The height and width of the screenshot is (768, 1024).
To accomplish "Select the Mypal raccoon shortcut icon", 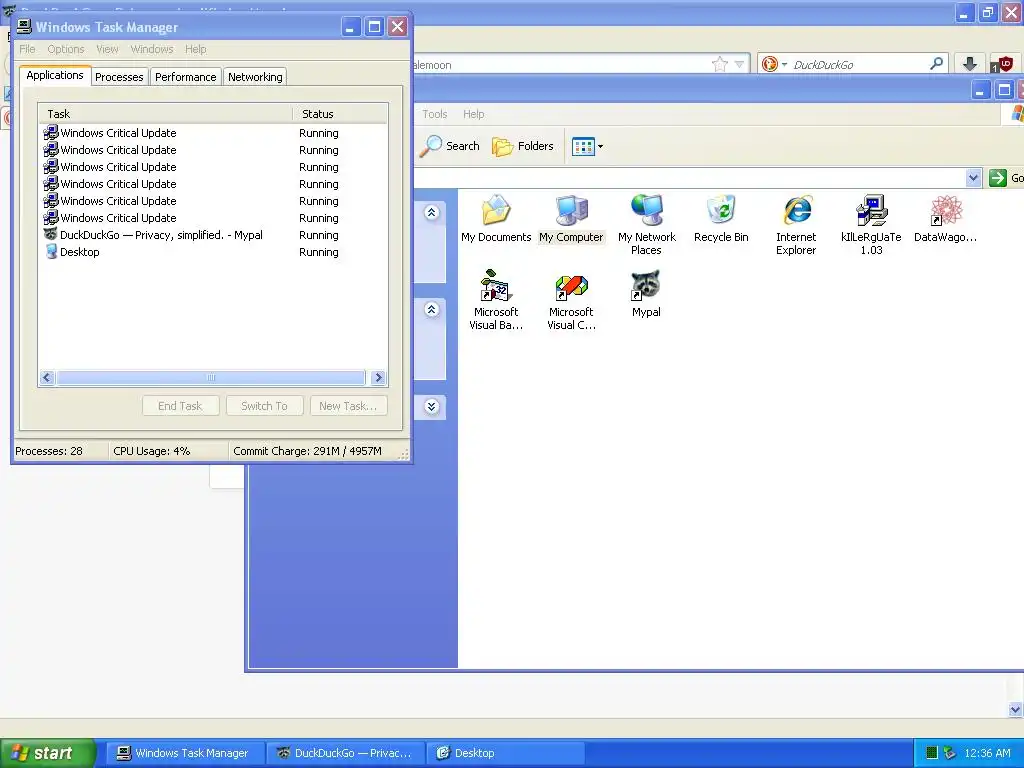I will coord(646,294).
